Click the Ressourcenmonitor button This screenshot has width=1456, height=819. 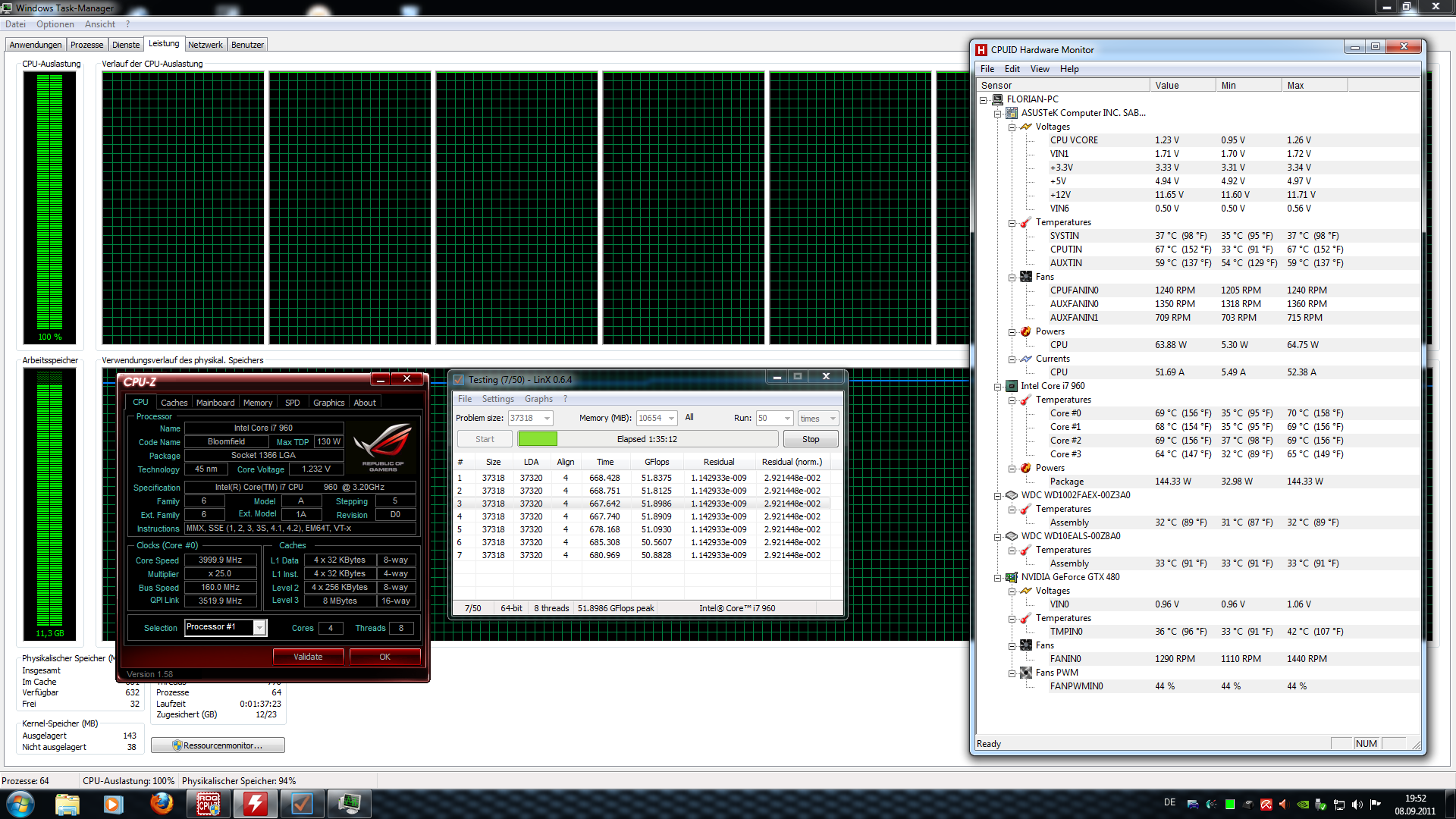(218, 745)
